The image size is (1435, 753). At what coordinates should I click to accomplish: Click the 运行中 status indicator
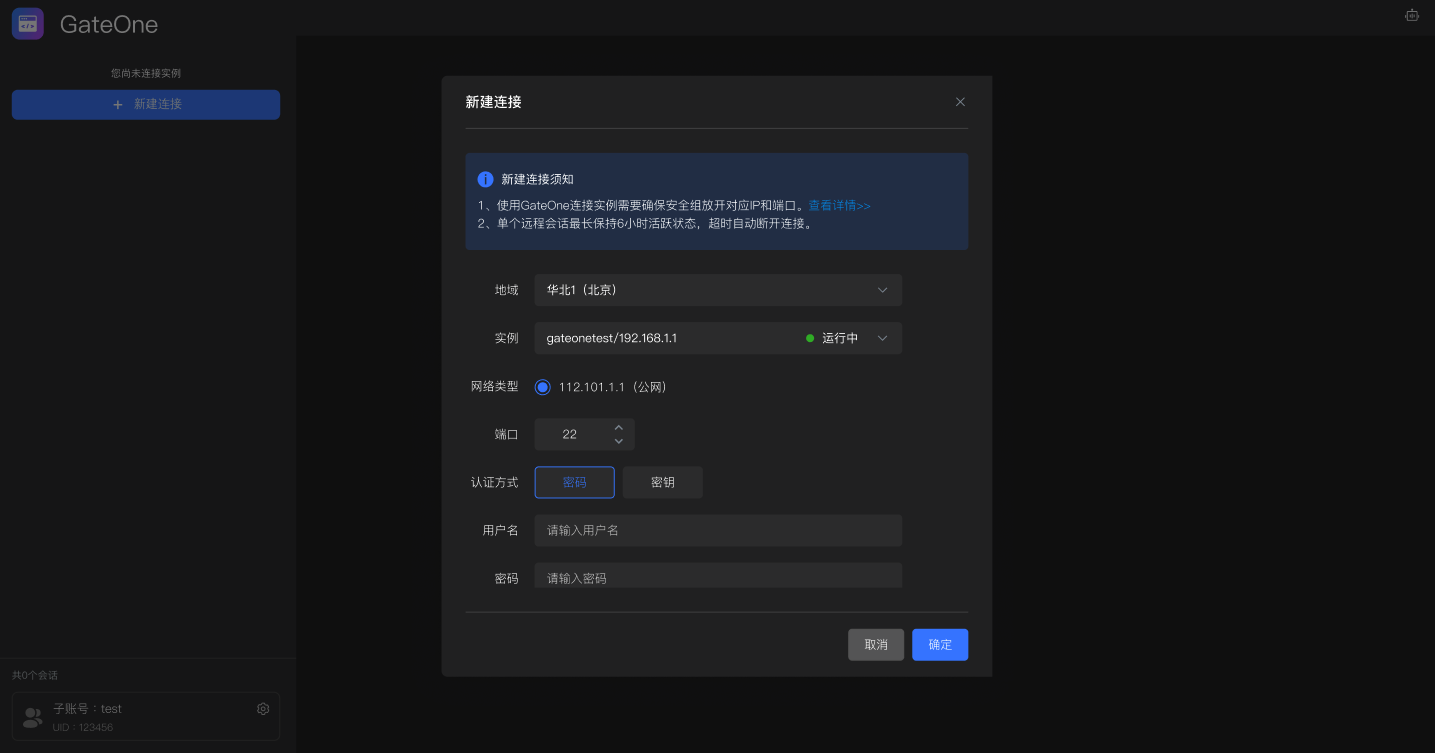(x=832, y=338)
